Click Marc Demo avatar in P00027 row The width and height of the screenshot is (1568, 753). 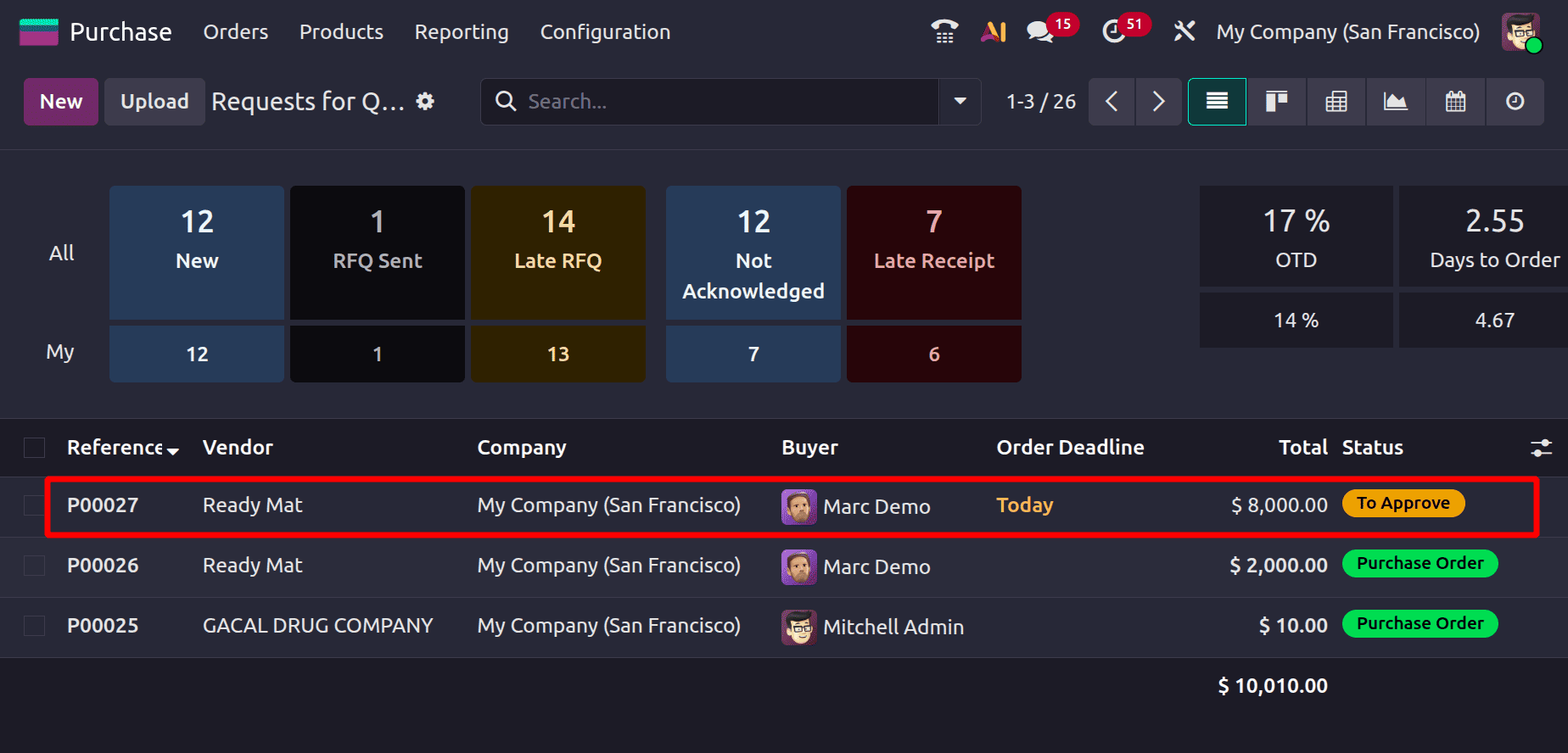pyautogui.click(x=798, y=507)
